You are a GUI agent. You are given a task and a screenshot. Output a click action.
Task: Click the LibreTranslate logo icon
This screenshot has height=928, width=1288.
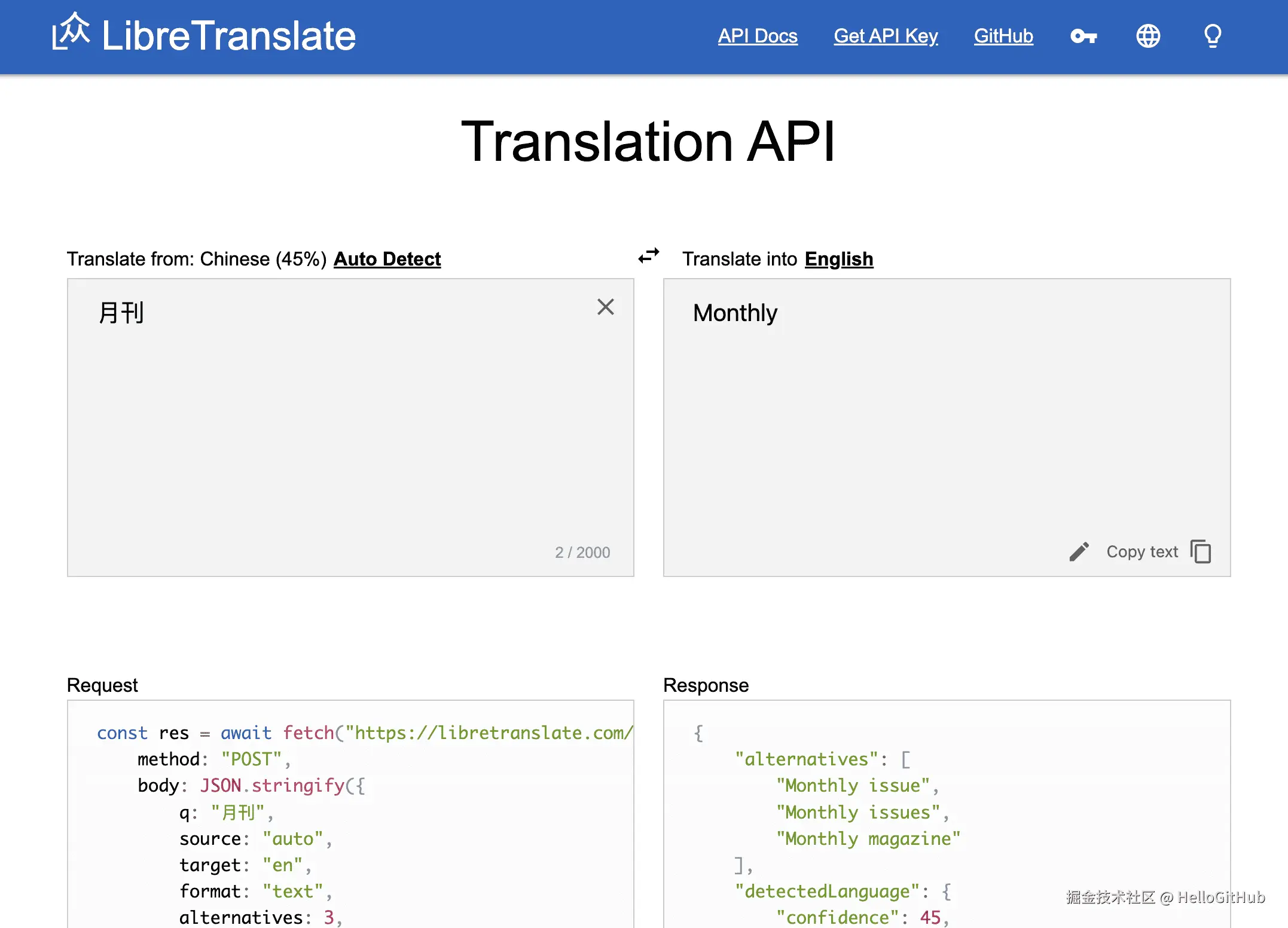(71, 32)
